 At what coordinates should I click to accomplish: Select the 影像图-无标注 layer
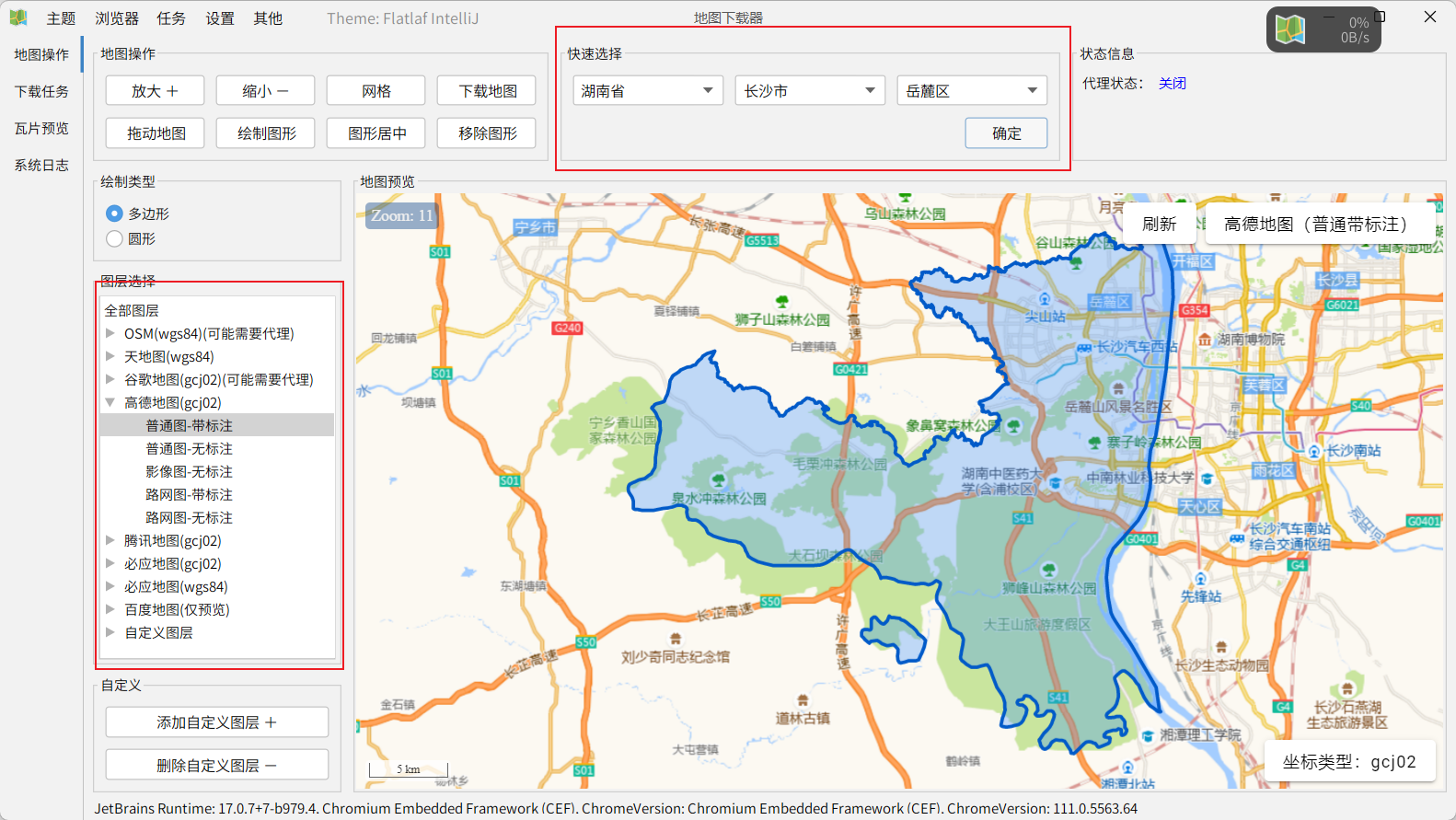point(189,471)
